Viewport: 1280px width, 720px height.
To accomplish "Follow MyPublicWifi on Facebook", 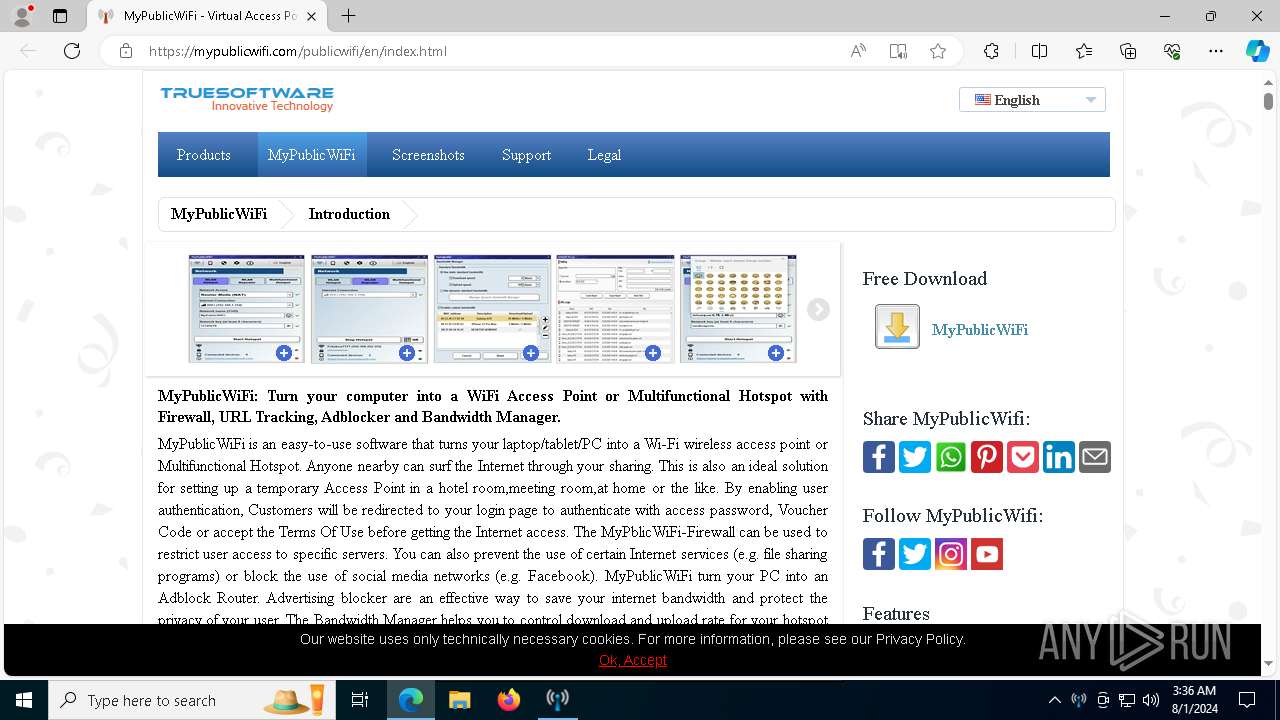I will [879, 554].
